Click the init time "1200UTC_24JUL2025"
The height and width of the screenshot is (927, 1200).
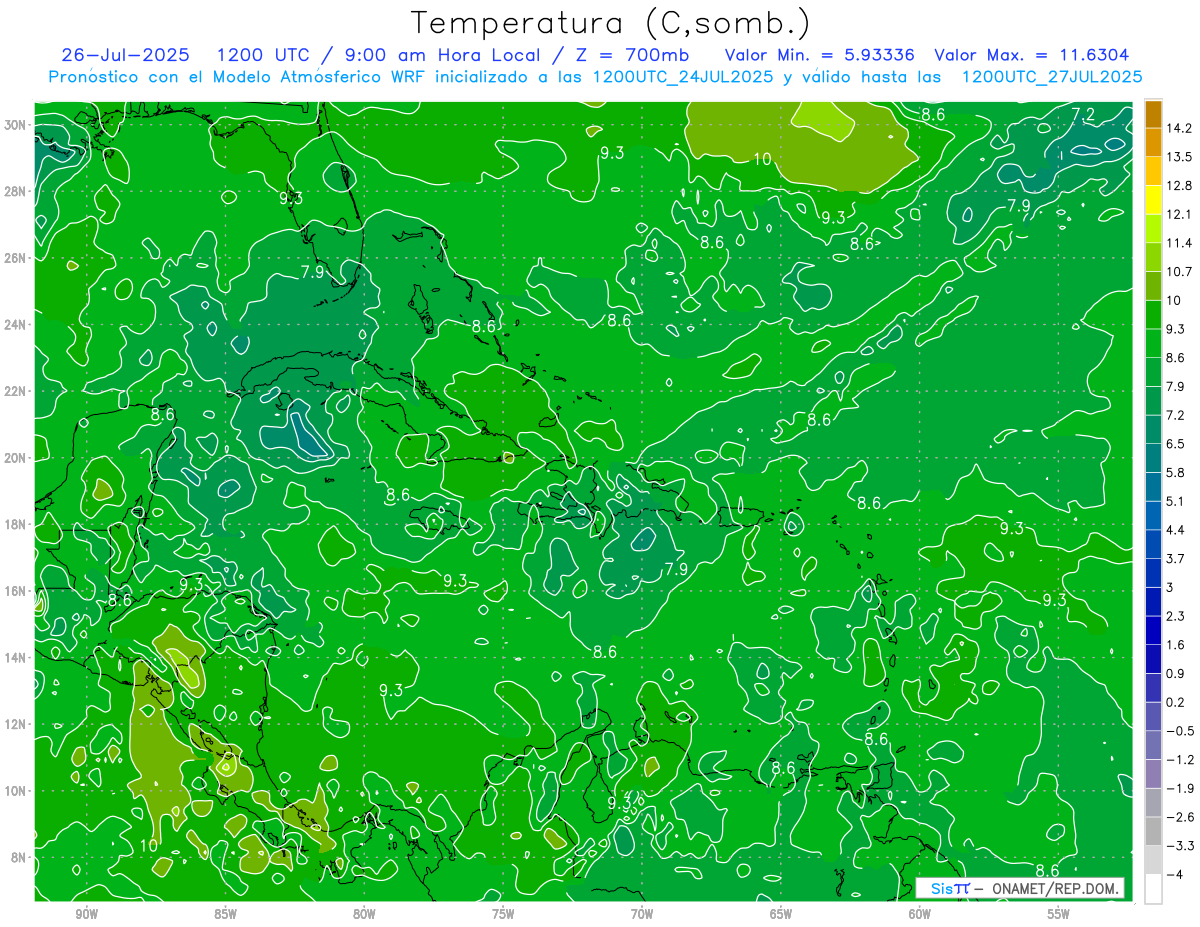coord(683,76)
